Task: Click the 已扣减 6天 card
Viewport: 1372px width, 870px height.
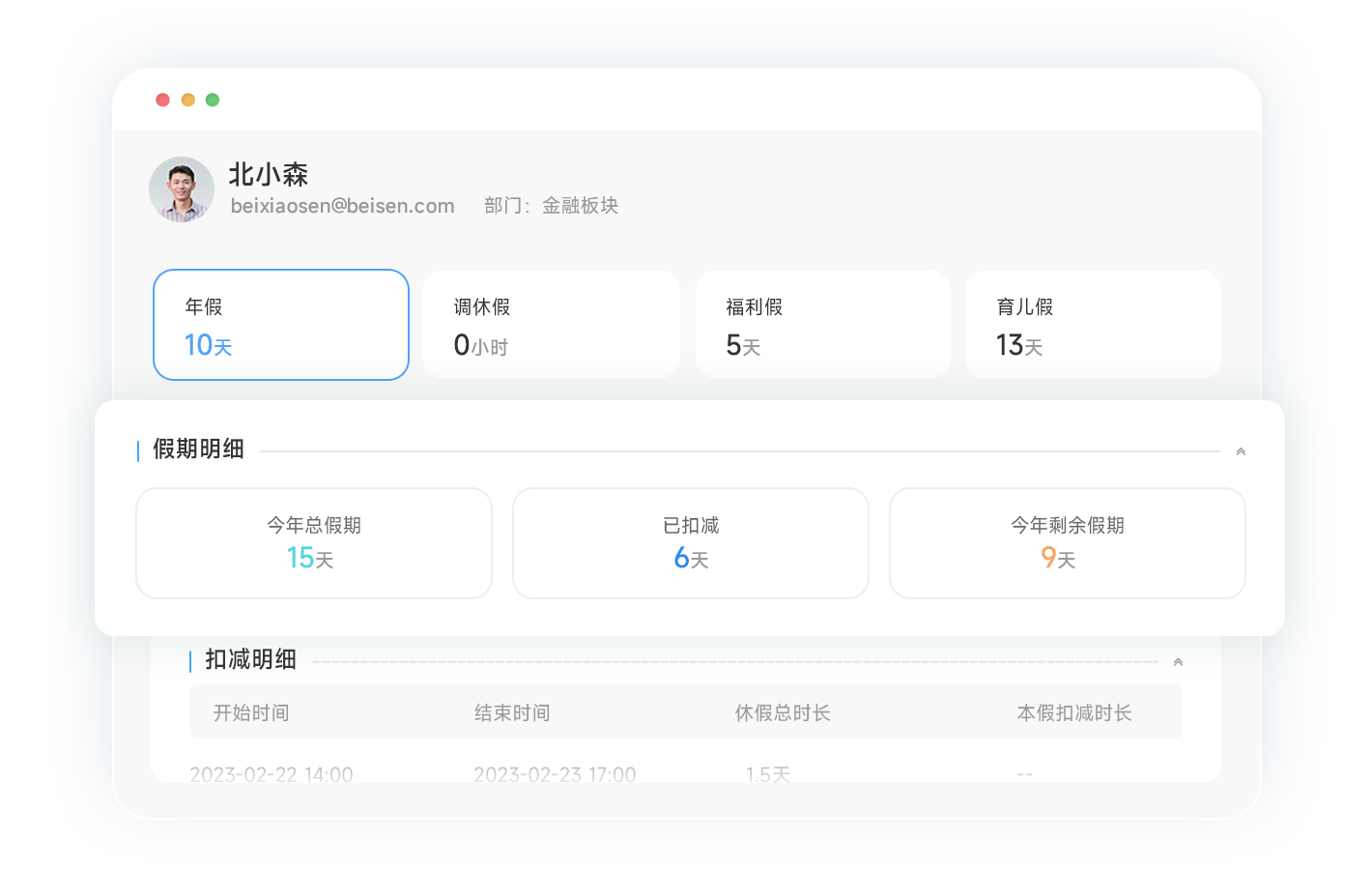Action: [691, 543]
